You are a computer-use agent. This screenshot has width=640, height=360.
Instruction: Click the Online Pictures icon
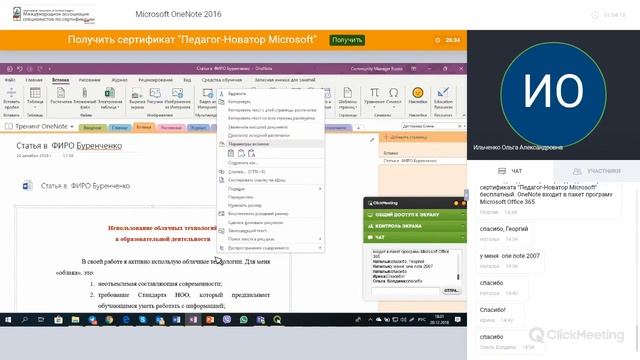tap(178, 93)
